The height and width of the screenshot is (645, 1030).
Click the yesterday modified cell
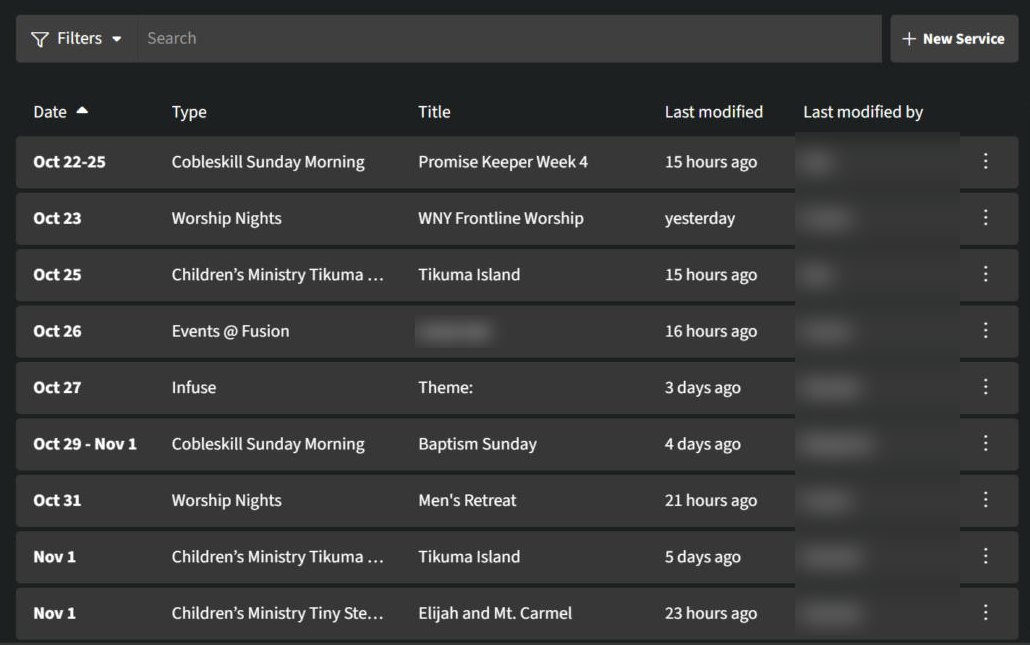700,219
